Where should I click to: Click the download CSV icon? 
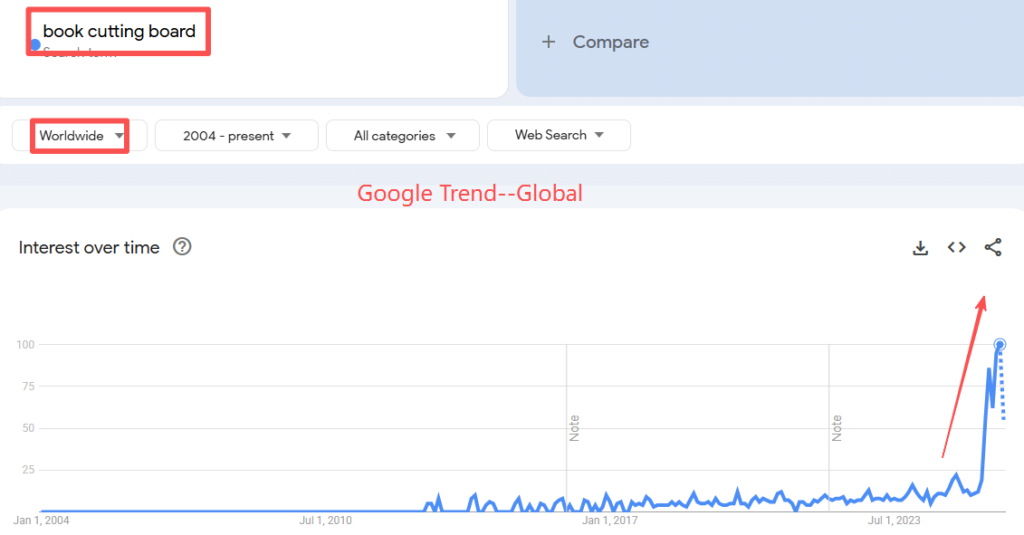(921, 248)
